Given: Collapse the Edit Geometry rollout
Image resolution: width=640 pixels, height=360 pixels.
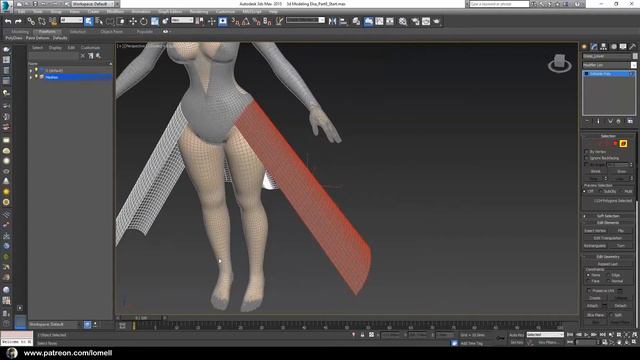Looking at the screenshot, I should pos(608,257).
